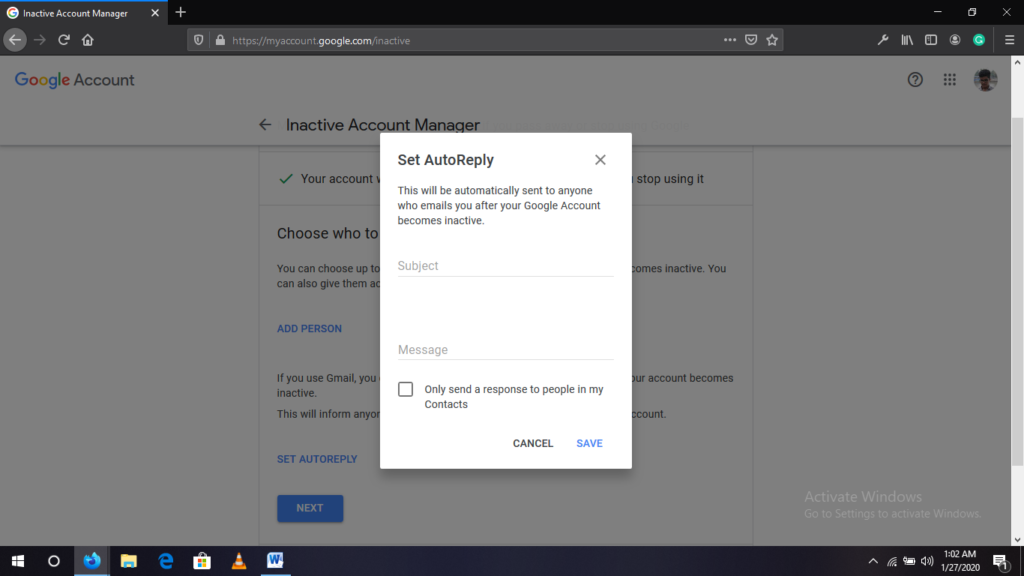Open the Grammarly extension icon
Image resolution: width=1024 pixels, height=576 pixels.
point(979,40)
